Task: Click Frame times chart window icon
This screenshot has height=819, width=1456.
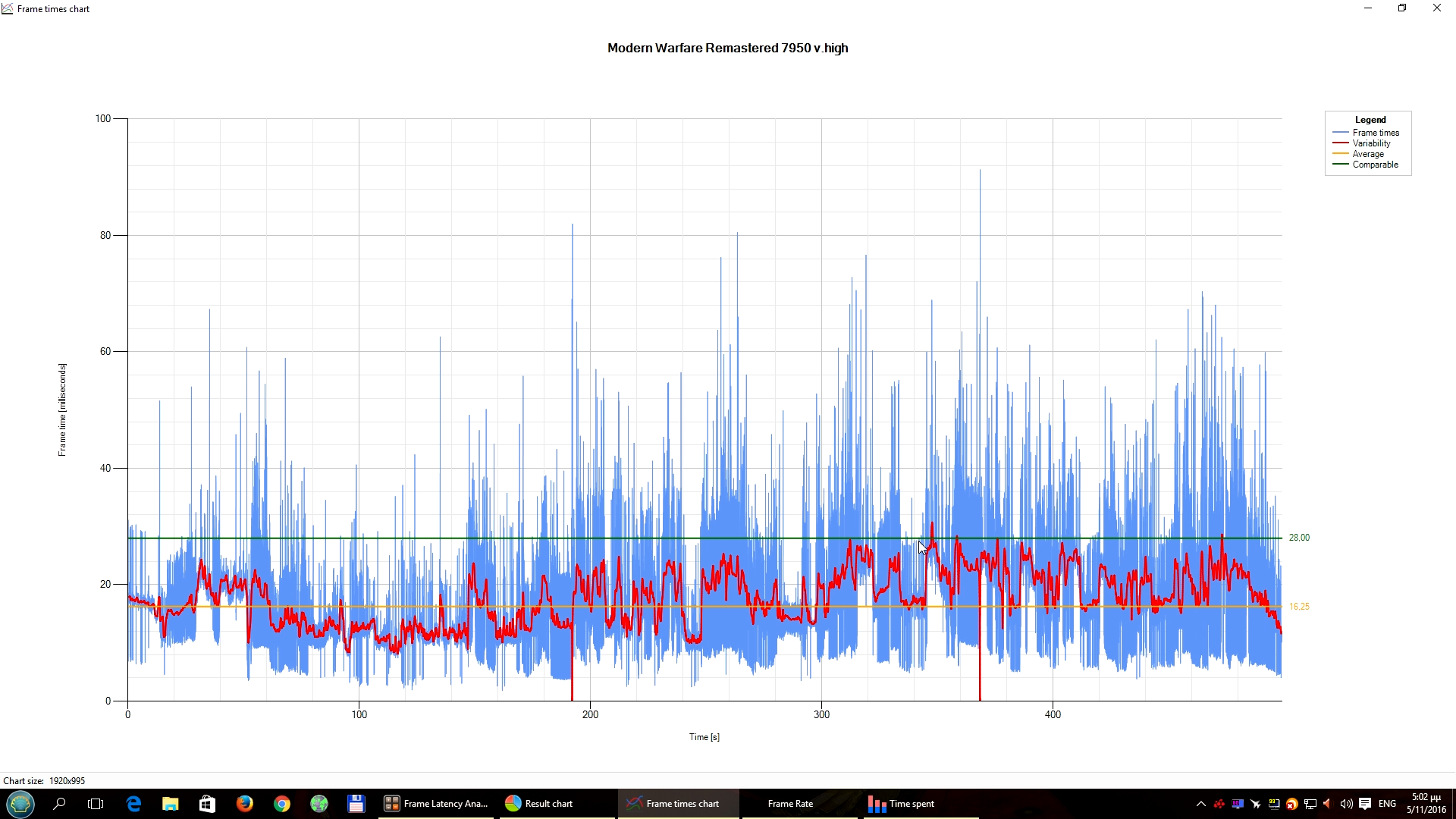Action: (8, 9)
